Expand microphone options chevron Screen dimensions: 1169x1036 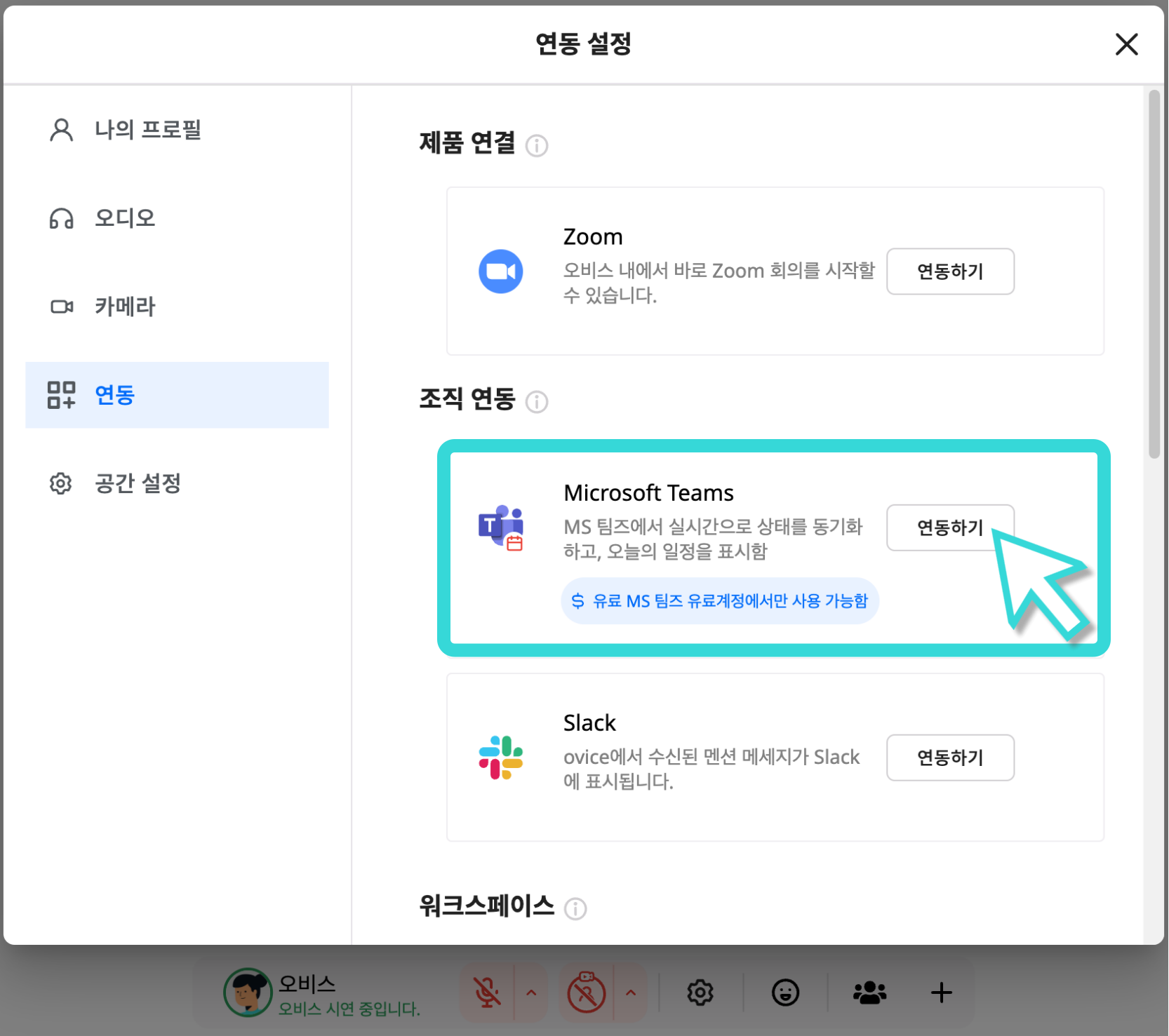click(531, 993)
